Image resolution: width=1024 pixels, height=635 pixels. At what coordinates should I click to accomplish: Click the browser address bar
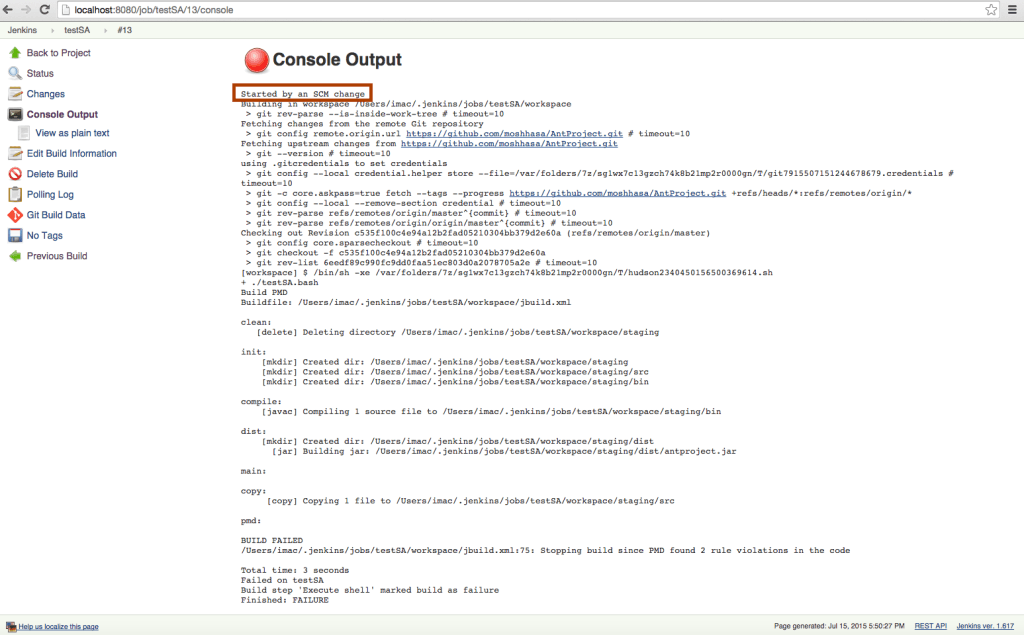tap(300, 9)
